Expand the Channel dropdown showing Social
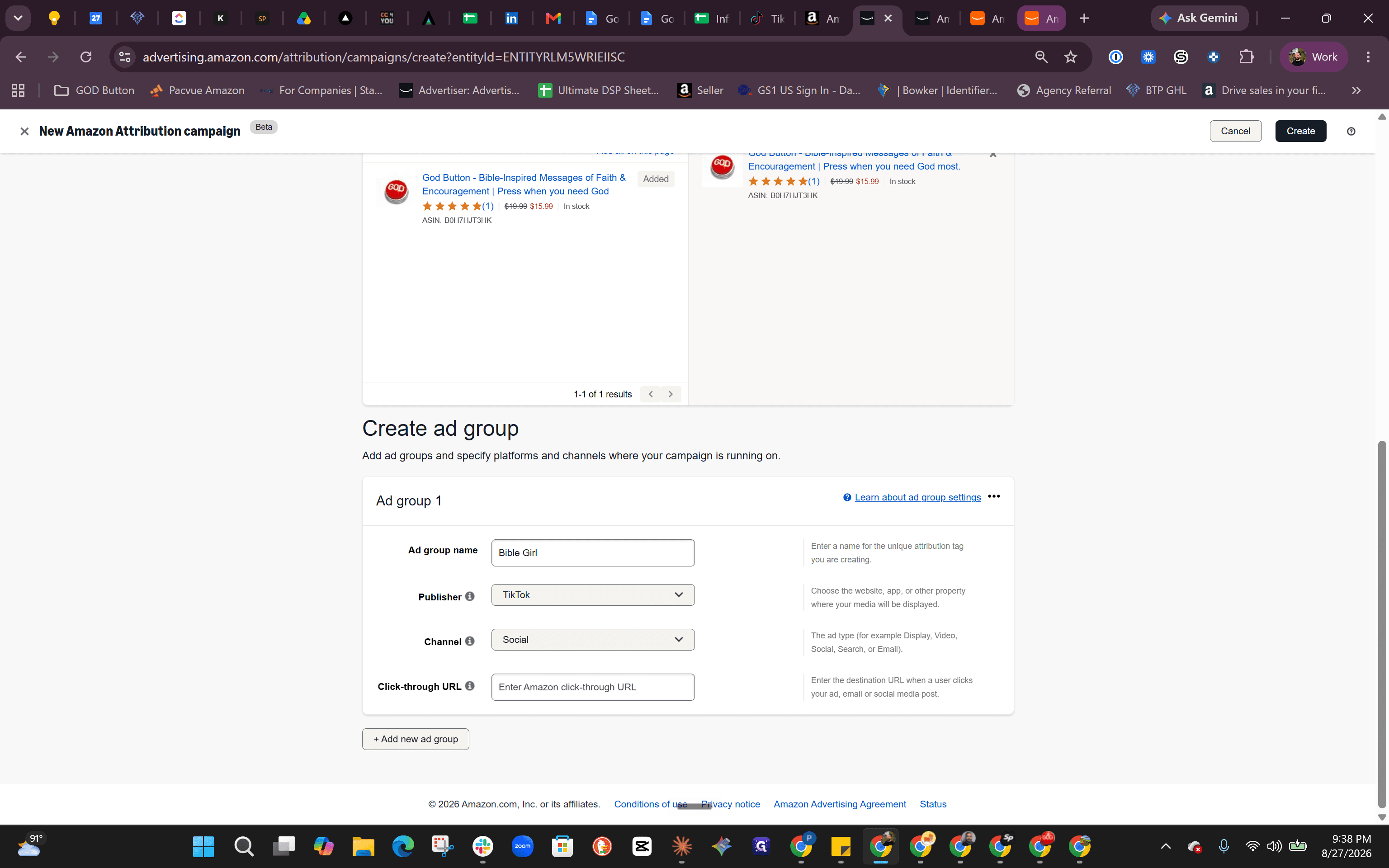The image size is (1389, 868). click(593, 640)
